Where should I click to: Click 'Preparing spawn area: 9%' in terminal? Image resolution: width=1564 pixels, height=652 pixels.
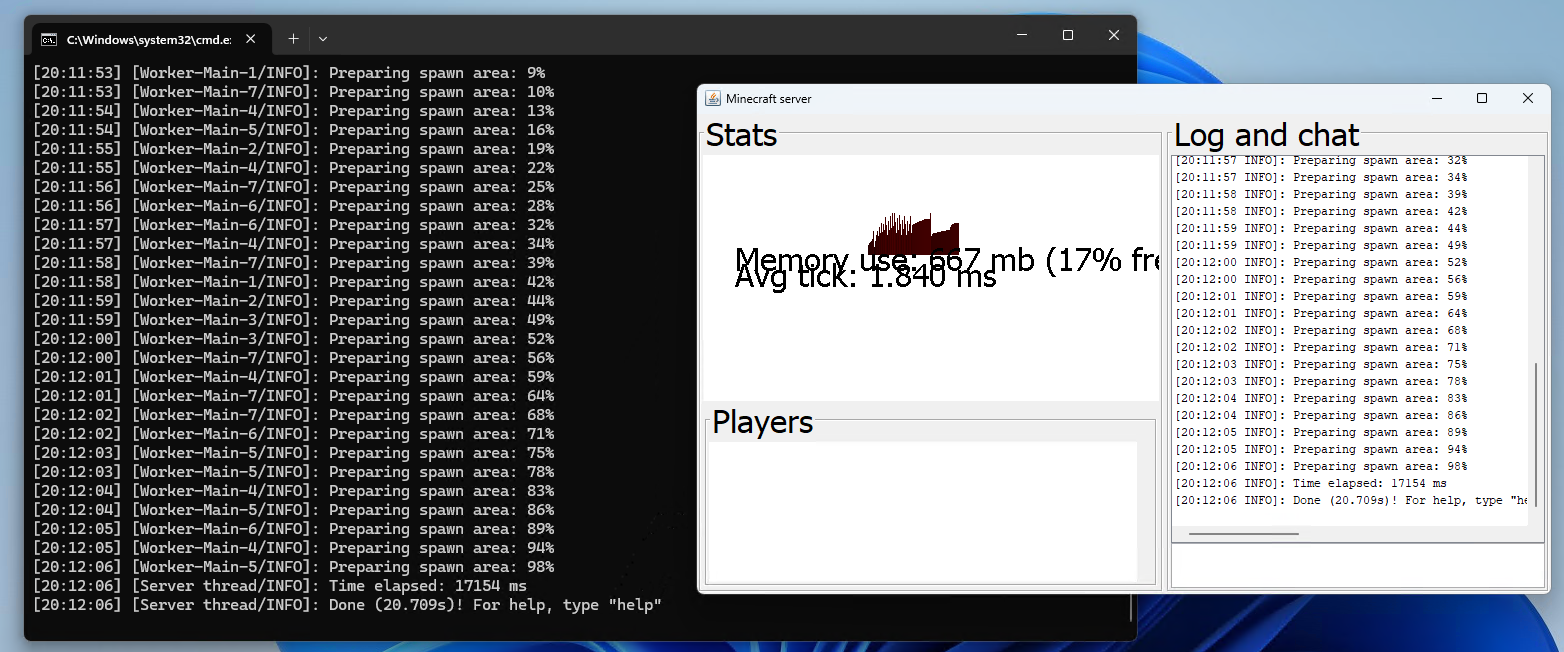[x=437, y=73]
